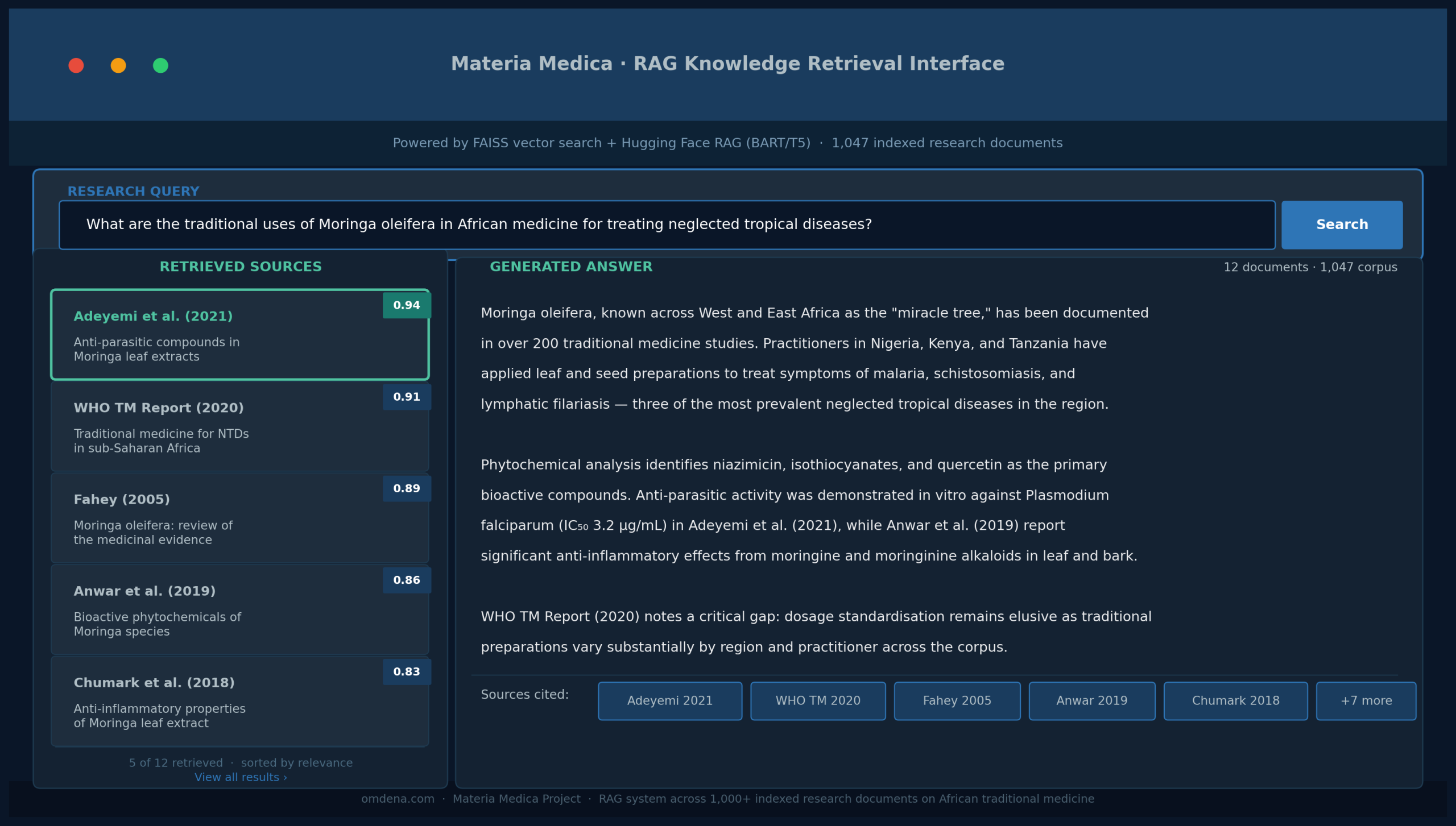This screenshot has height=826, width=1456.
Task: Click the 0.89 relevance score badge
Action: tap(407, 488)
